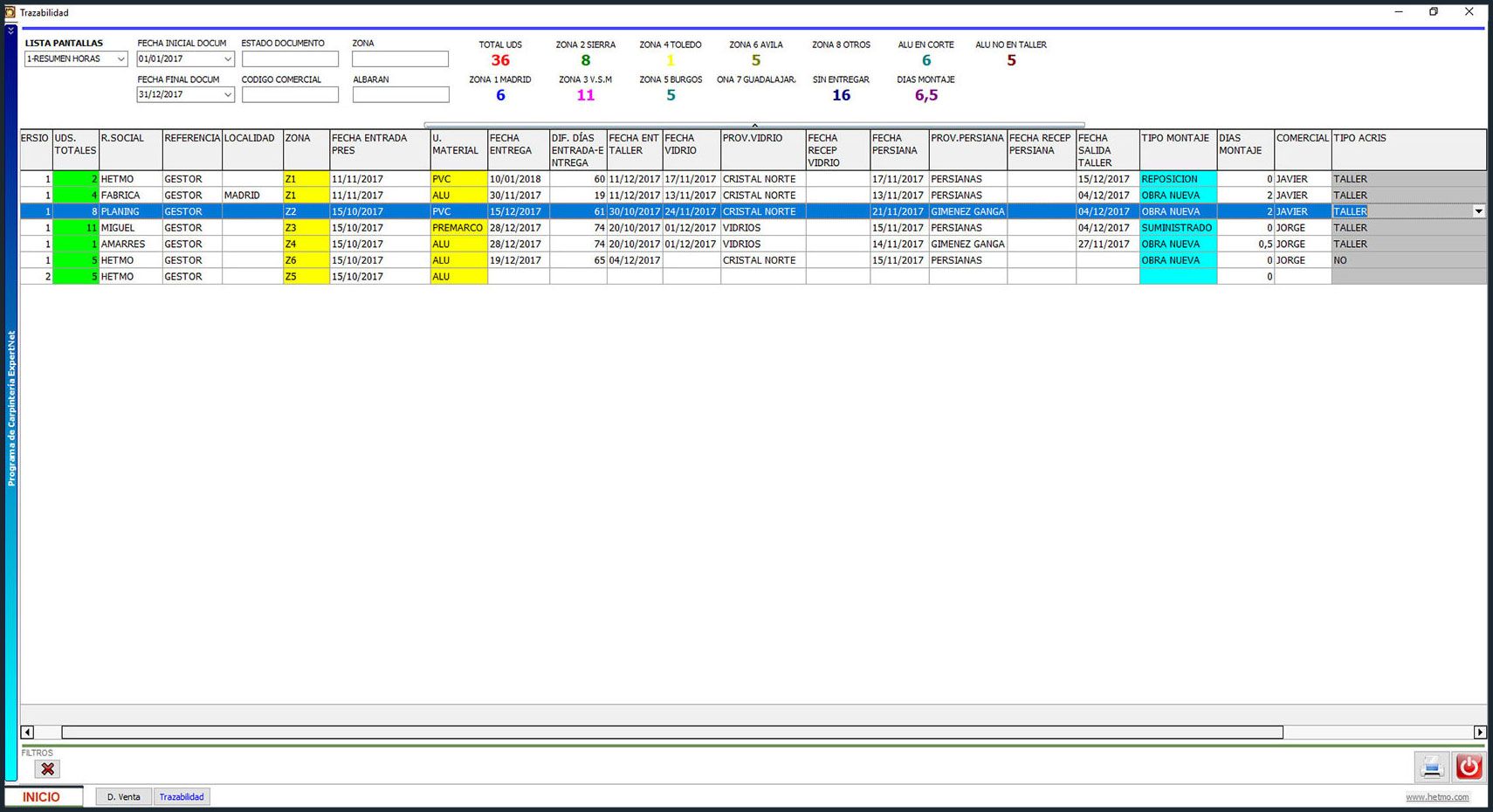Image resolution: width=1493 pixels, height=812 pixels.
Task: Click the printer icon
Action: [x=1431, y=767]
